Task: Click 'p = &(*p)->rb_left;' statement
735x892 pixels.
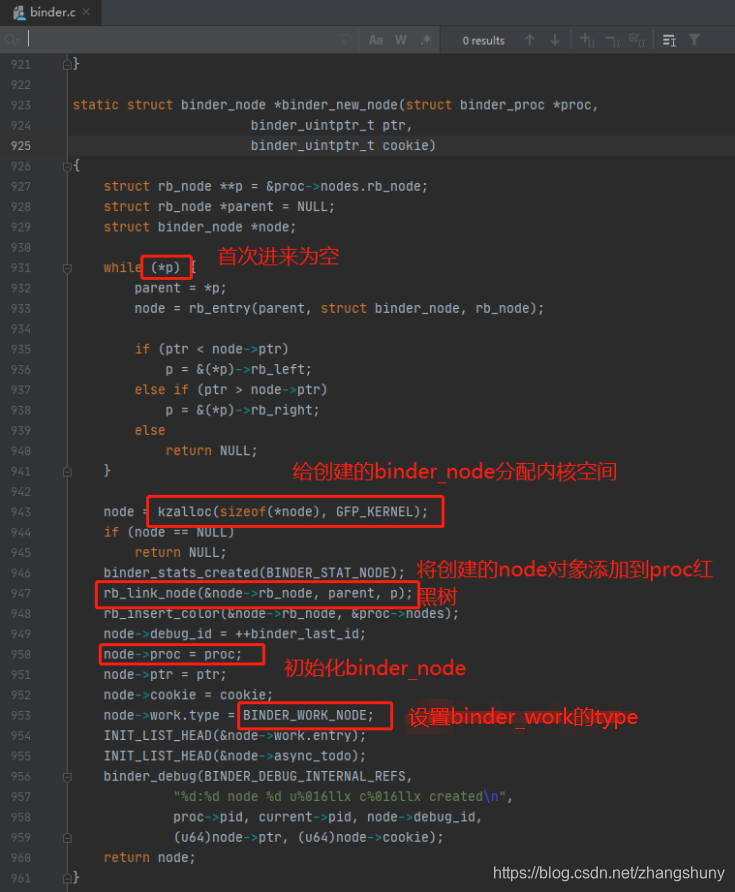Action: pyautogui.click(x=238, y=369)
